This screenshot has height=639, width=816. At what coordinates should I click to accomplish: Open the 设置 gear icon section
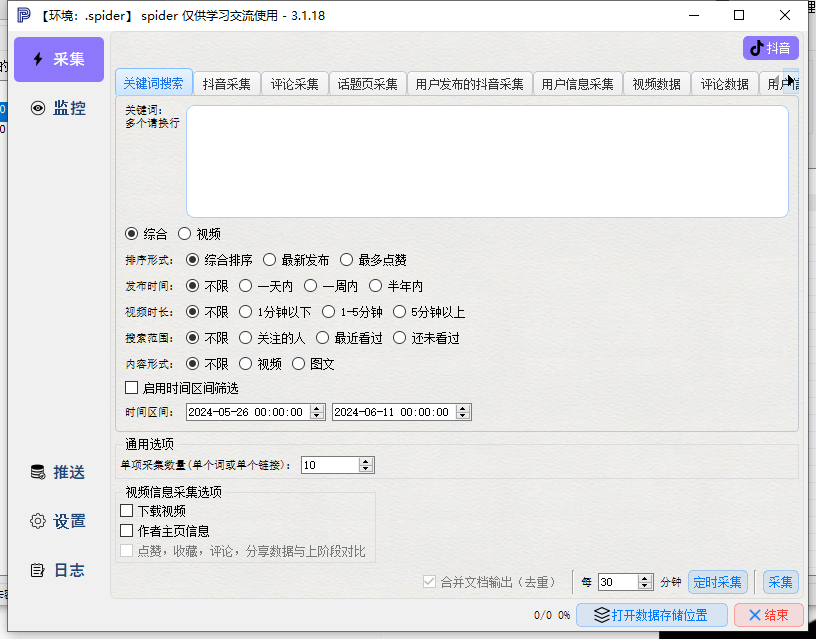[59, 521]
